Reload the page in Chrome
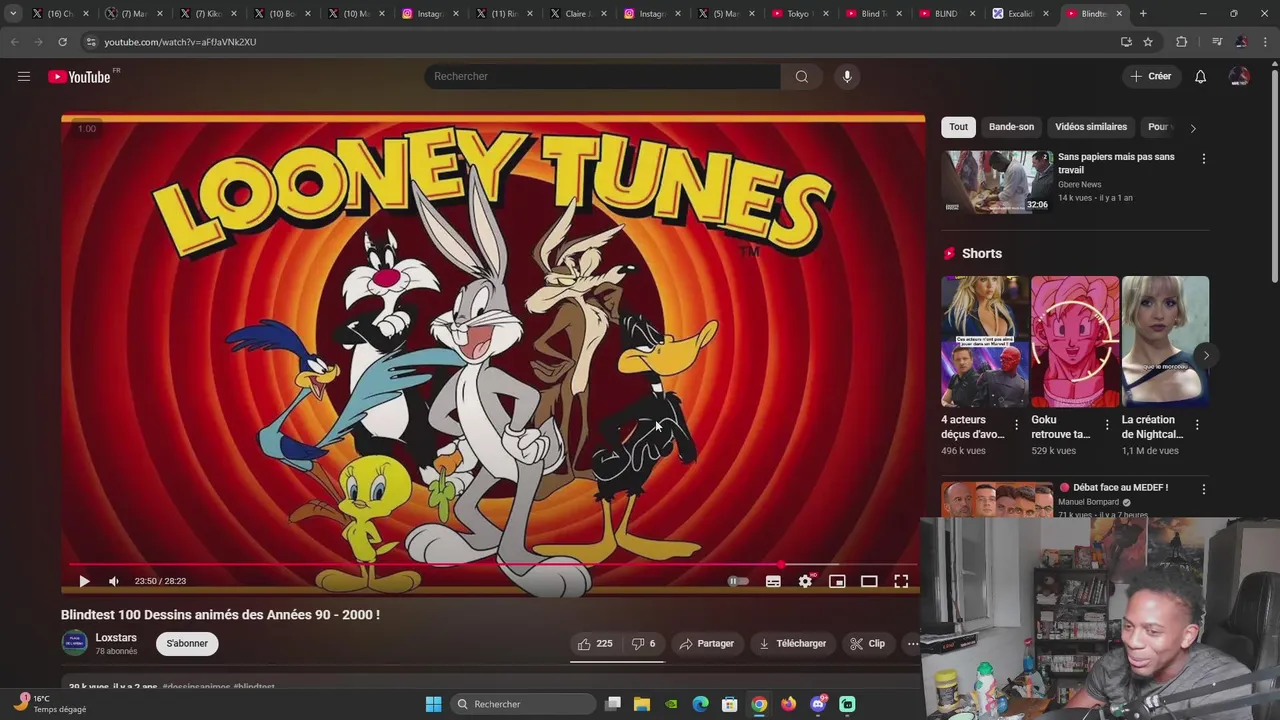The image size is (1280, 720). pyautogui.click(x=62, y=42)
